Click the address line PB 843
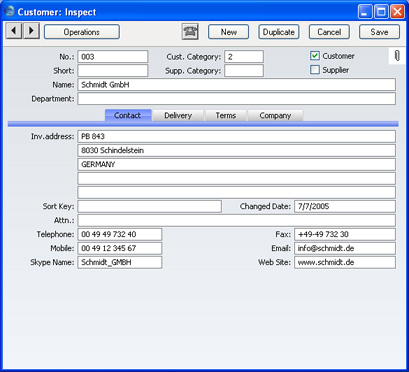 tap(237, 136)
